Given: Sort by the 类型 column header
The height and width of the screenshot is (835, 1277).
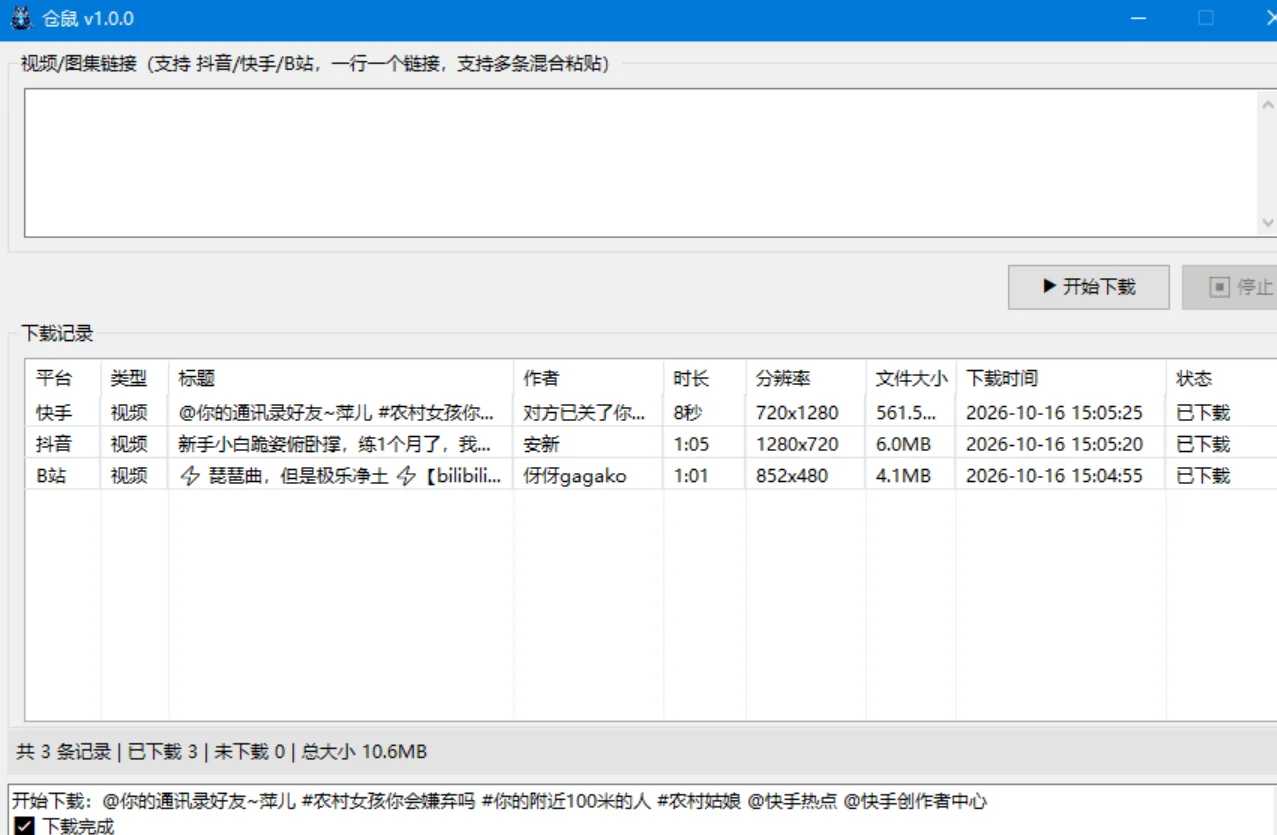Looking at the screenshot, I should pos(134,378).
